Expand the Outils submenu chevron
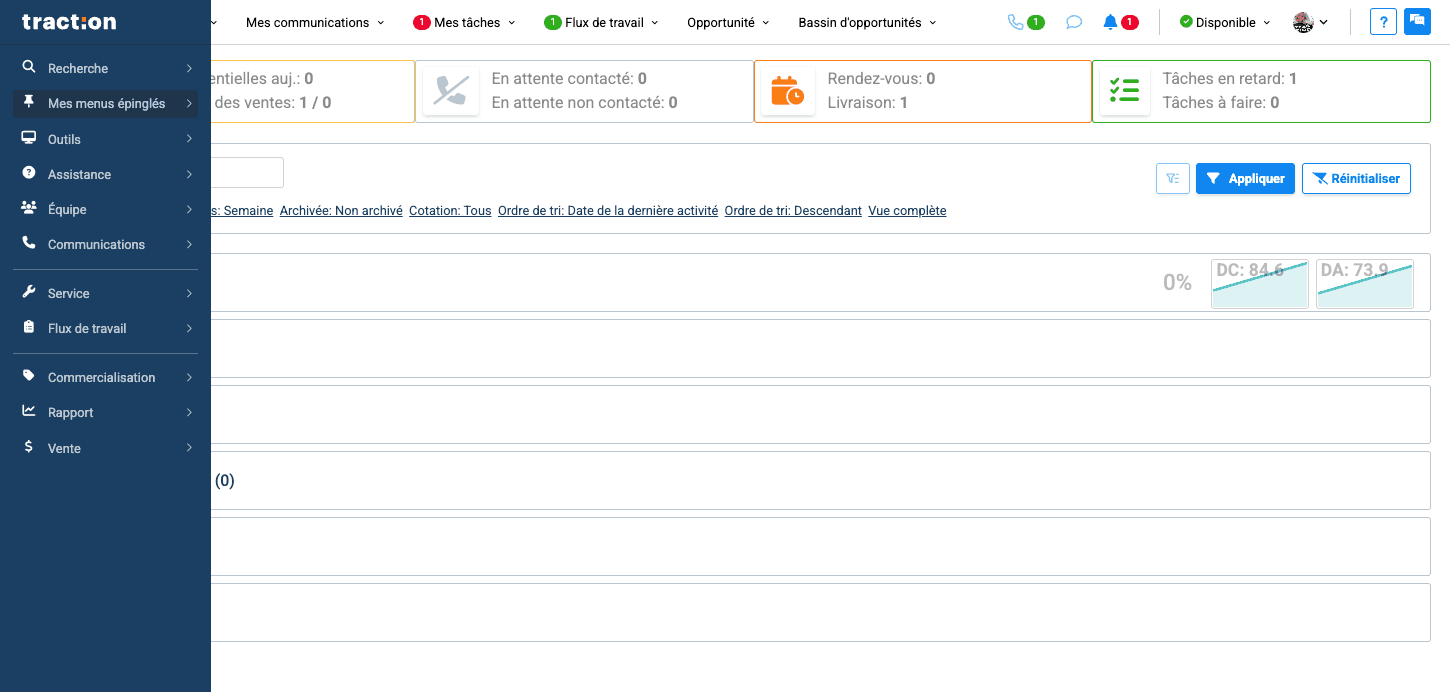Image resolution: width=1450 pixels, height=692 pixels. pyautogui.click(x=189, y=139)
